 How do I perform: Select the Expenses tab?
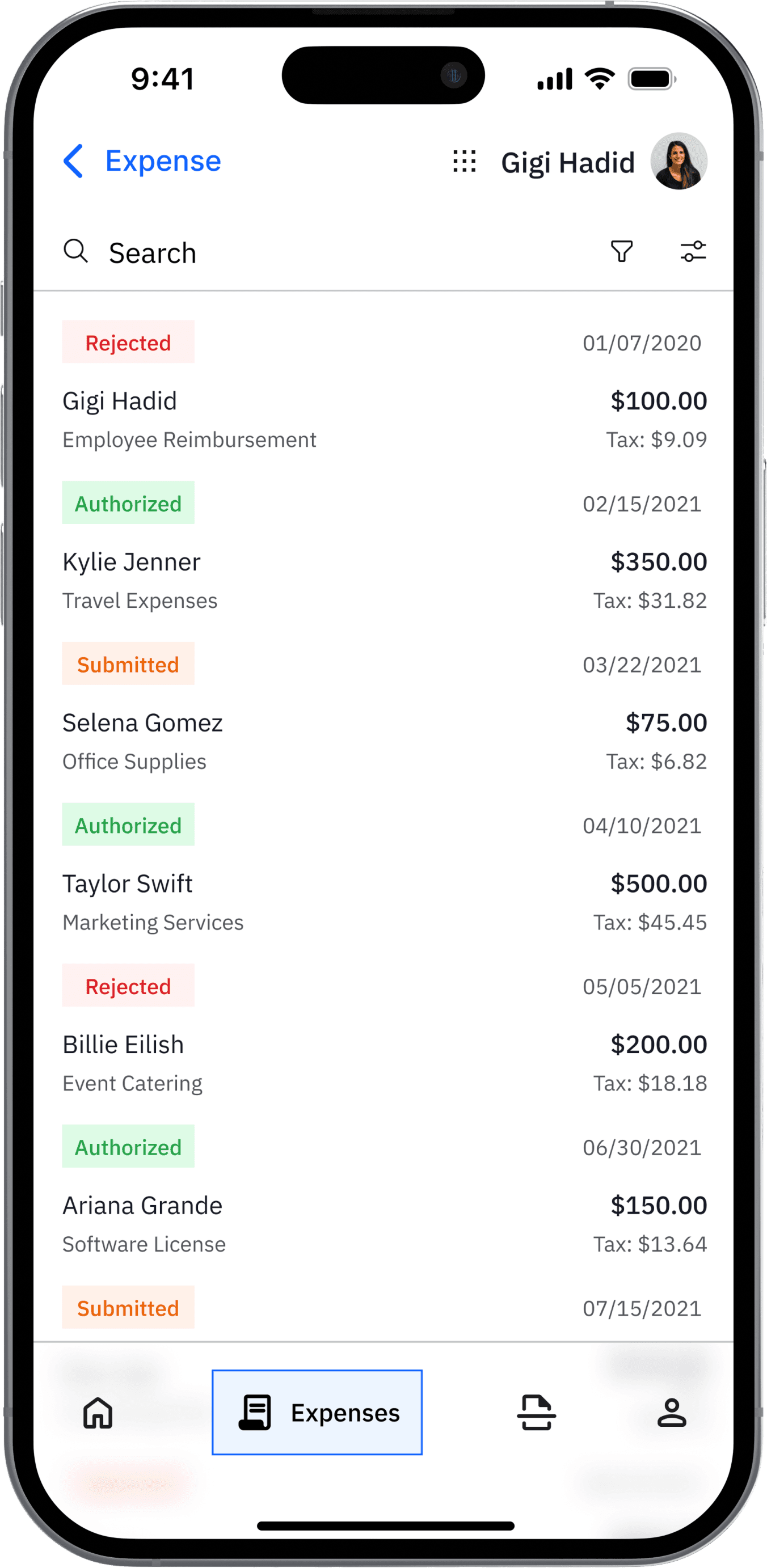[x=317, y=1413]
